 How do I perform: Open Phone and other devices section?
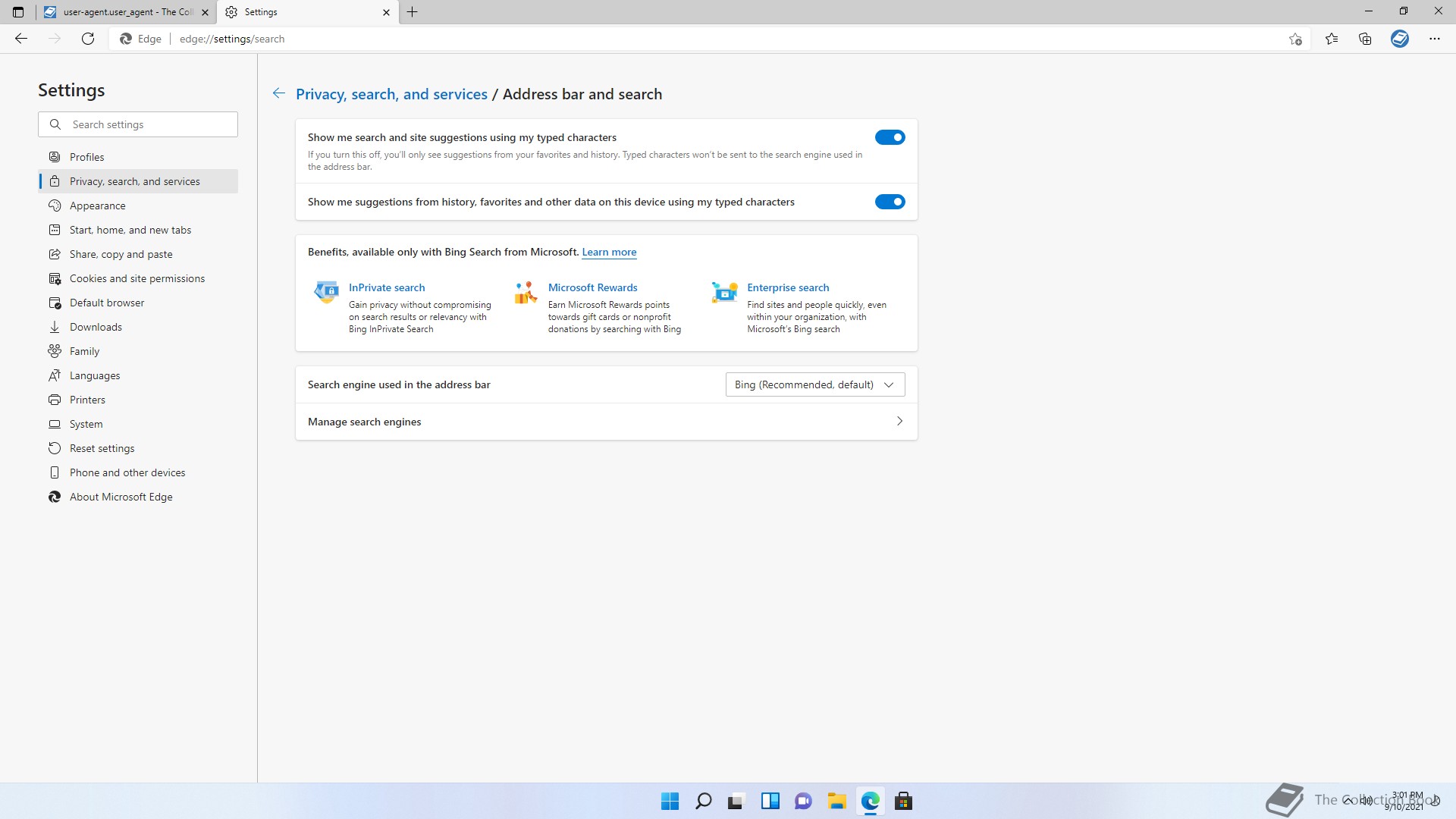pyautogui.click(x=138, y=472)
